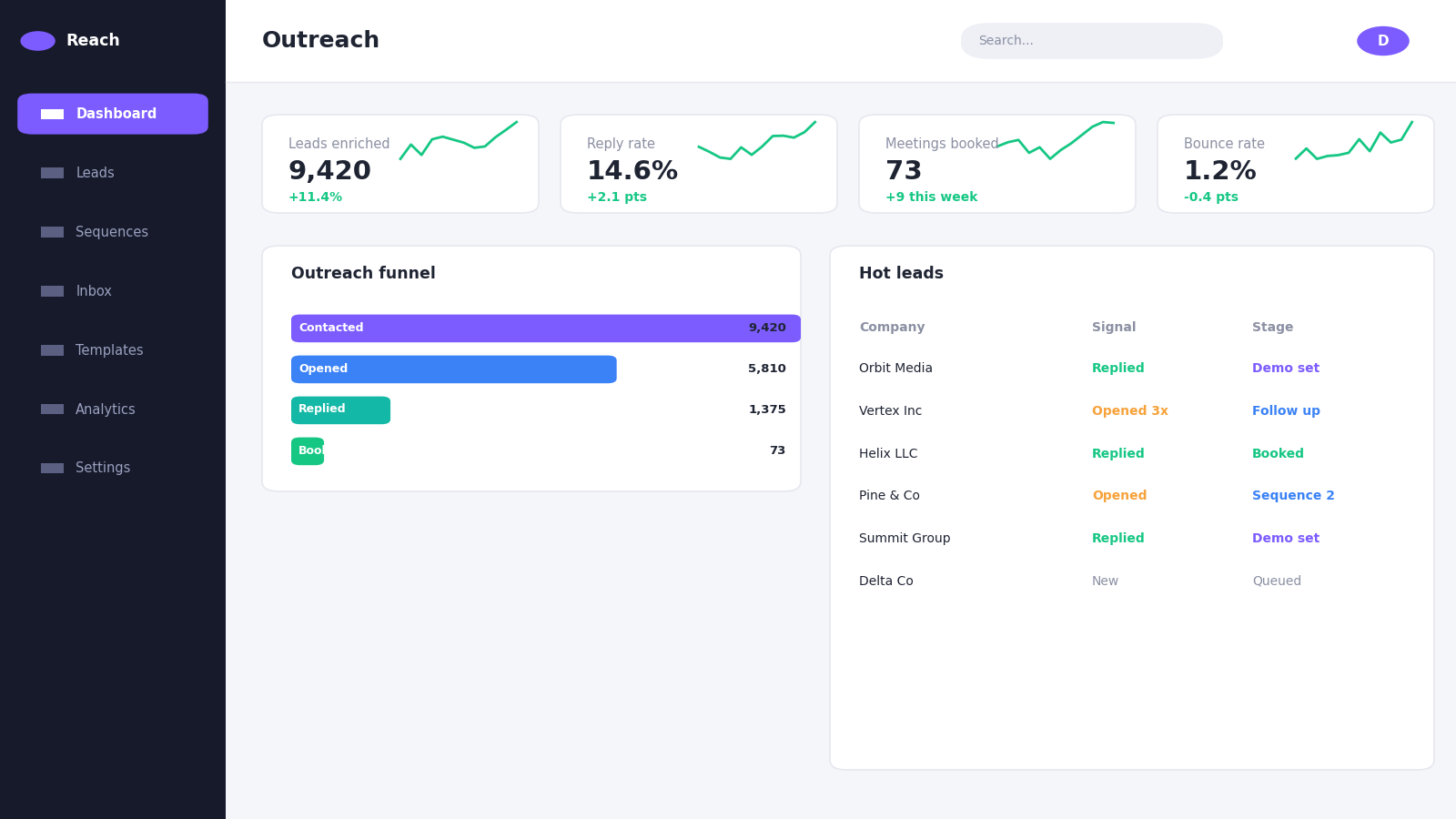Click the Reach logo icon
This screenshot has height=819, width=1456.
point(37,41)
